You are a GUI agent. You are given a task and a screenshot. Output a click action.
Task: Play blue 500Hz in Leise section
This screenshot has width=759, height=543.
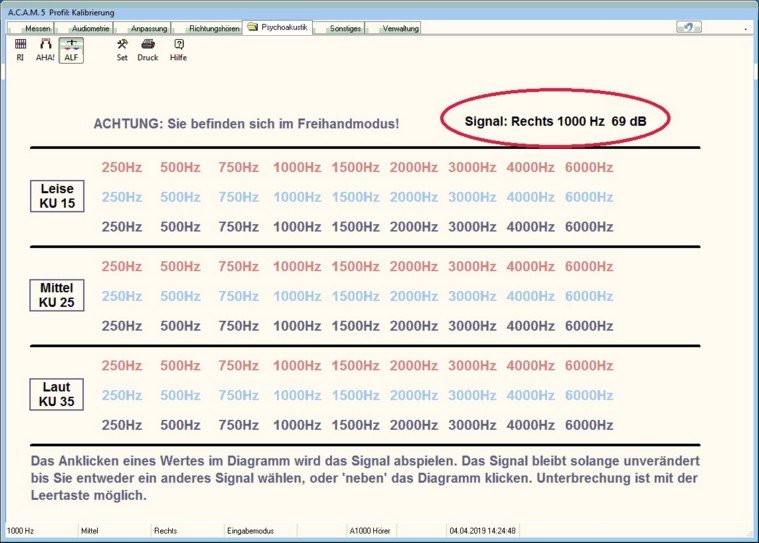180,197
